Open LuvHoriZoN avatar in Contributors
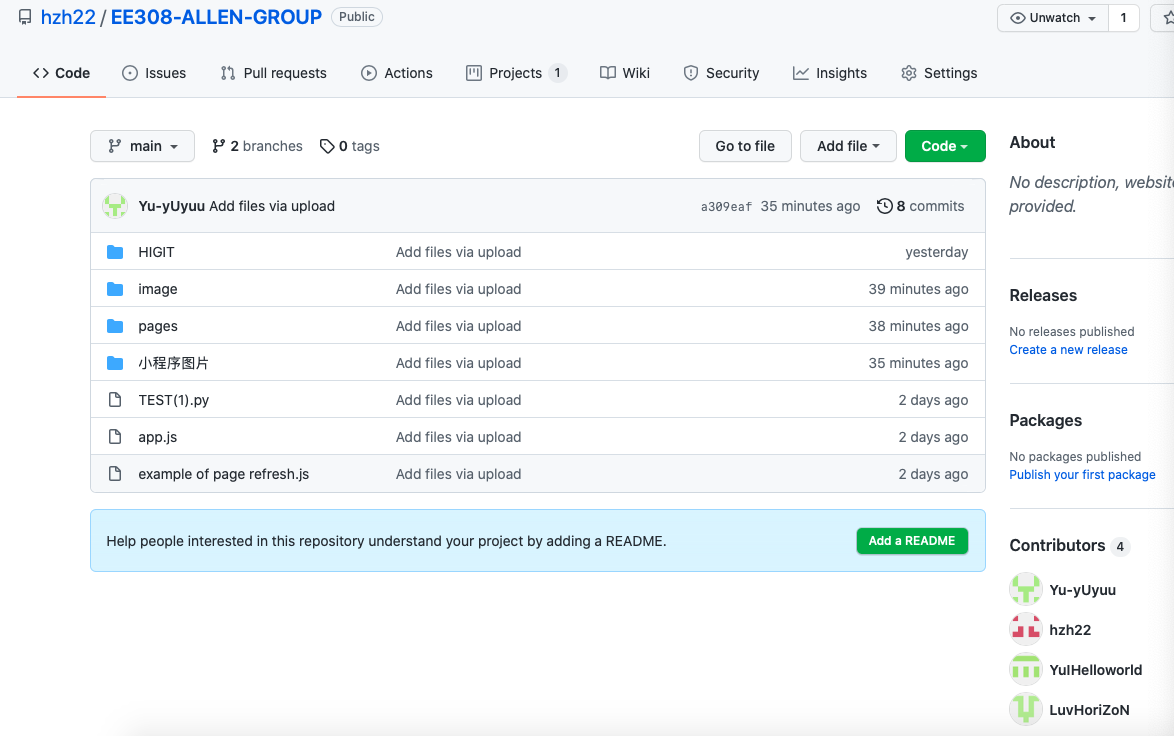The width and height of the screenshot is (1174, 736). click(1026, 710)
